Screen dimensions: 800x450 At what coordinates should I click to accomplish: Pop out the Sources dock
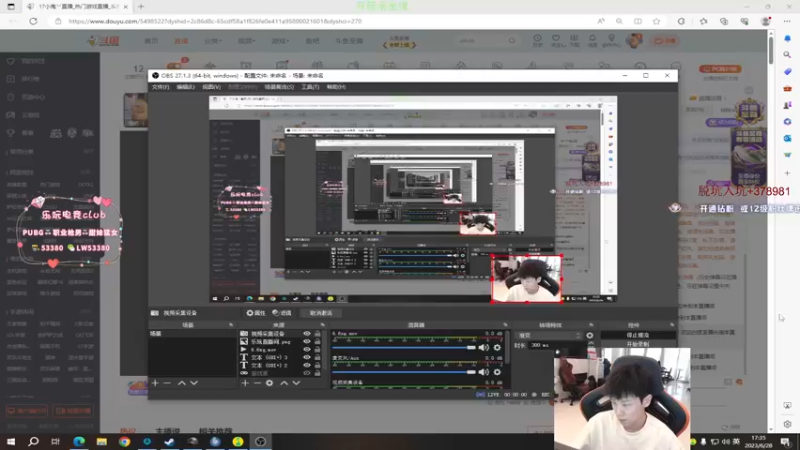coord(322,325)
